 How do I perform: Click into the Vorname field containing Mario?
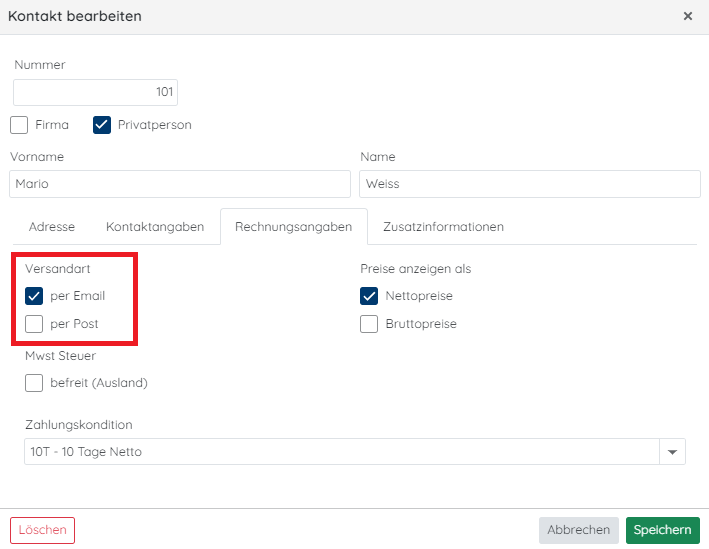[x=180, y=184]
